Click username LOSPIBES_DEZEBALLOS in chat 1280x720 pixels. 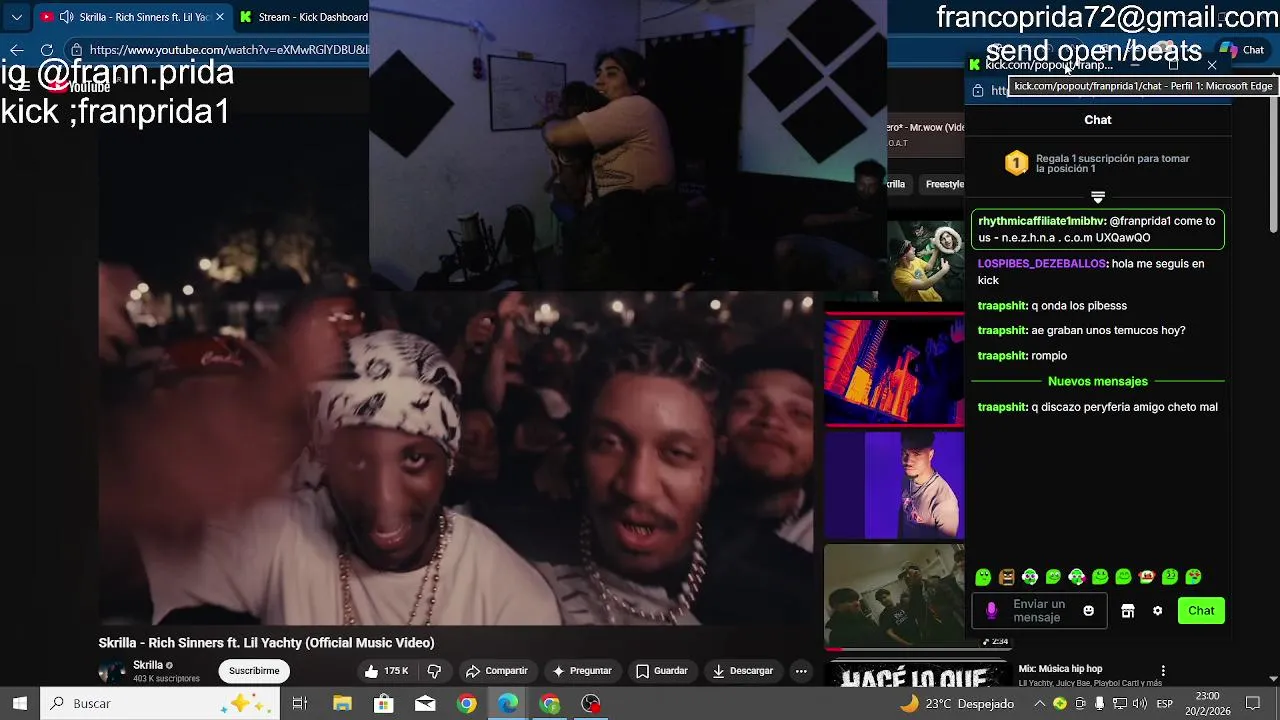(1042, 264)
